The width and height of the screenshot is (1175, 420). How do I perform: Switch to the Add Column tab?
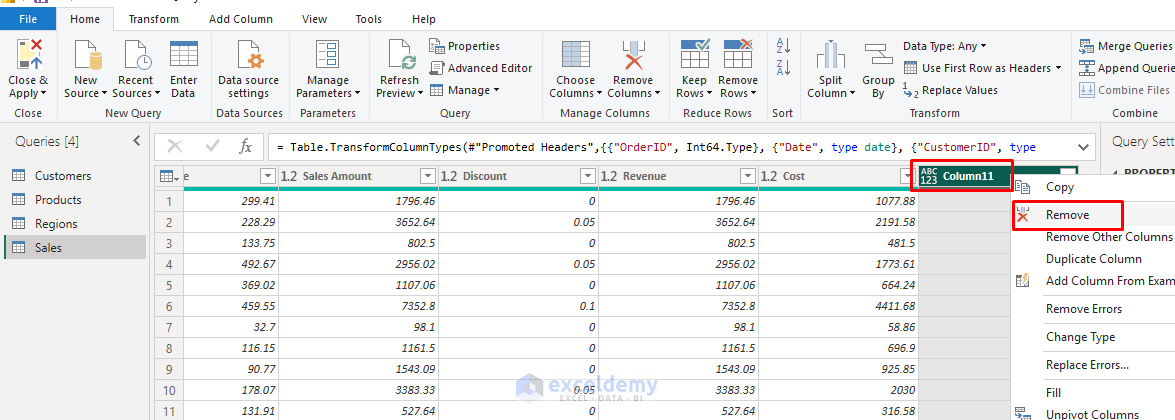[241, 19]
